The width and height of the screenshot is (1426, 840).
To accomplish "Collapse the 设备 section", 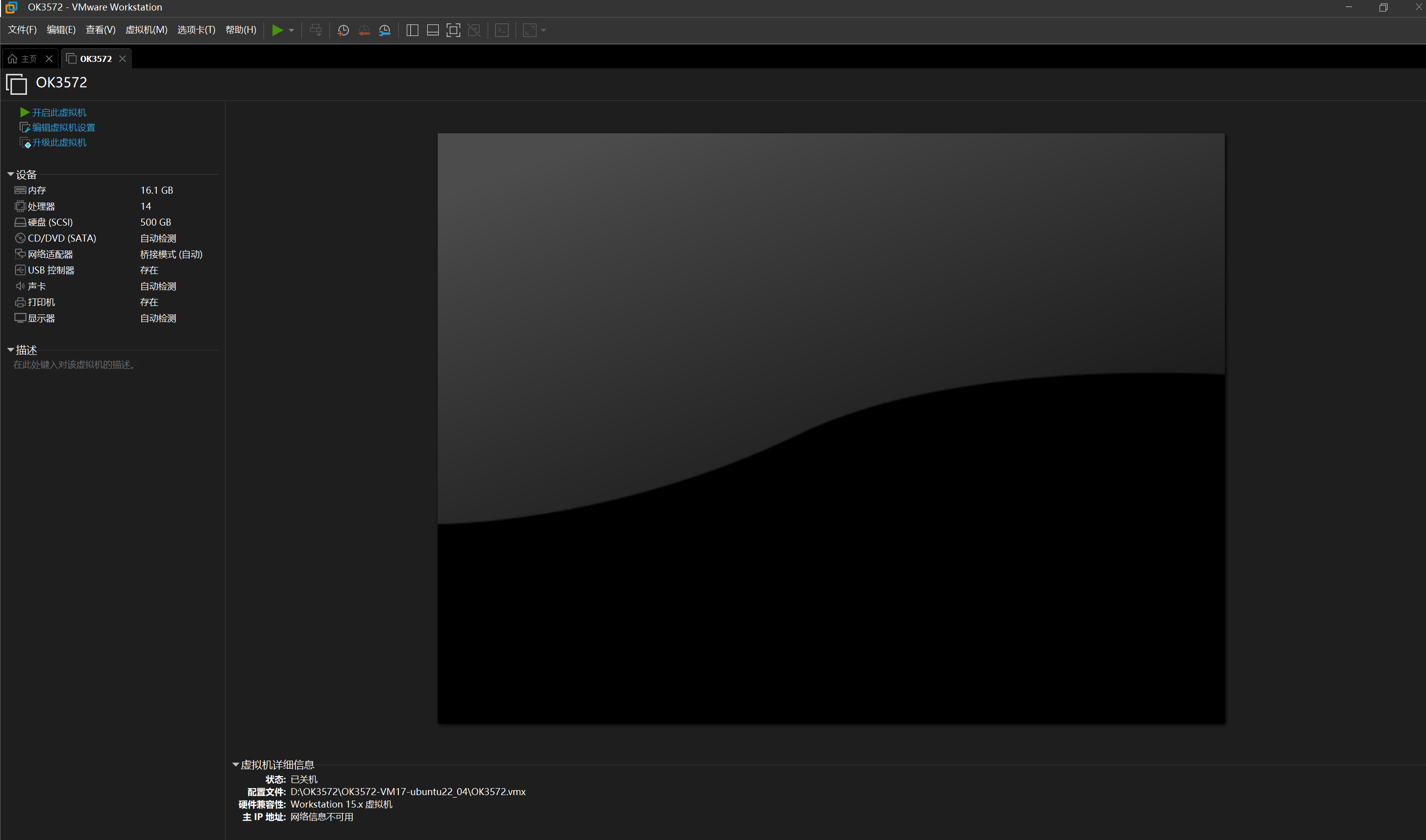I will 10,174.
